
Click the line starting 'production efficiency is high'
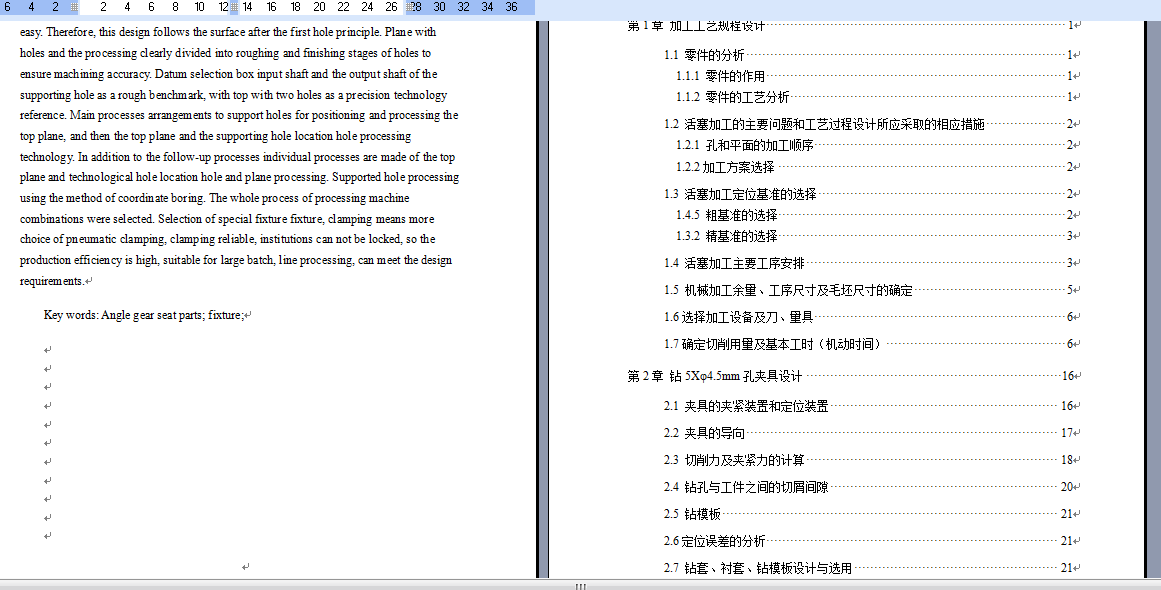236,260
